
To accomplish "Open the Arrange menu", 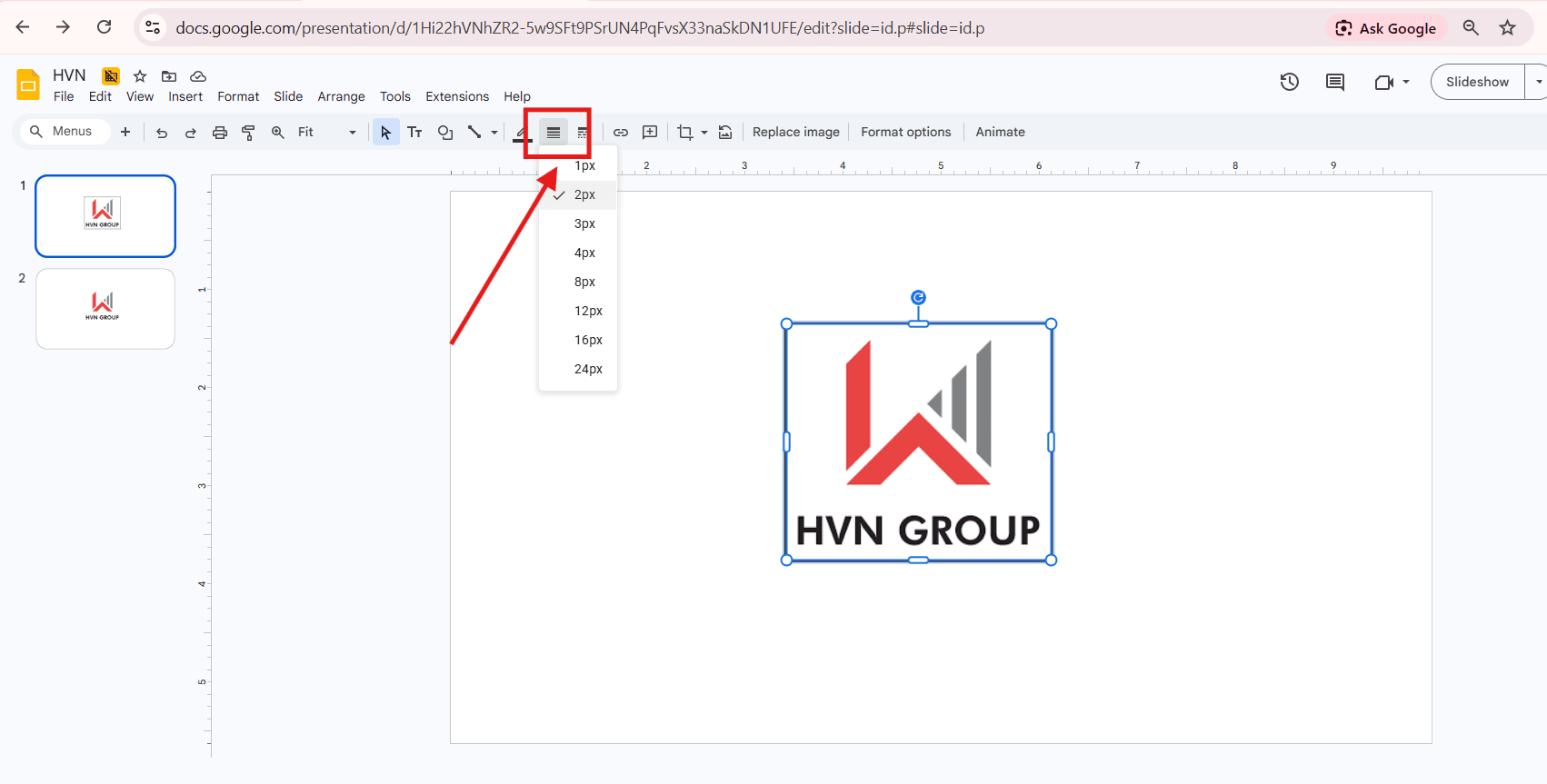I will [341, 96].
